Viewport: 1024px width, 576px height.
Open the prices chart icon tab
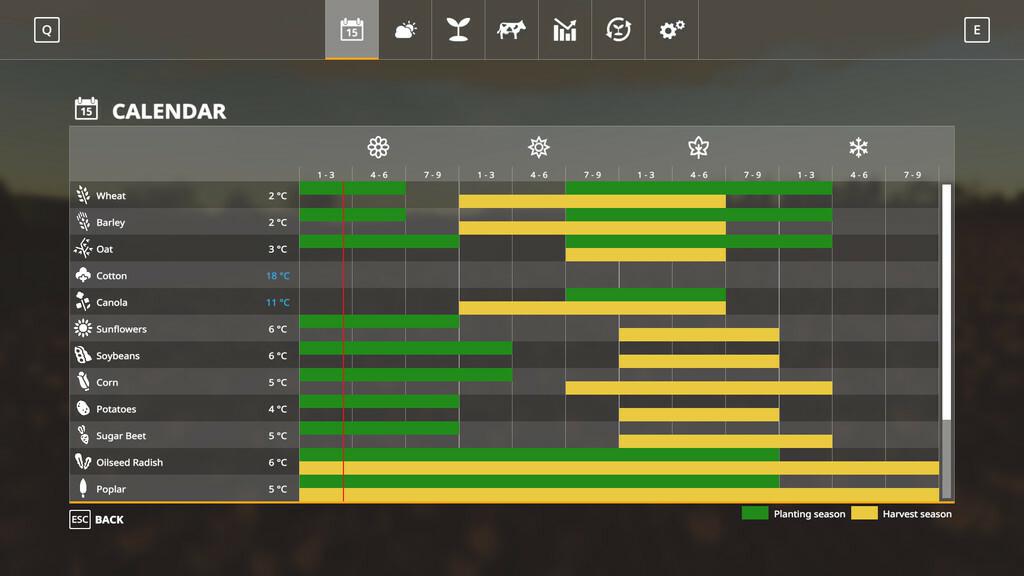565,30
